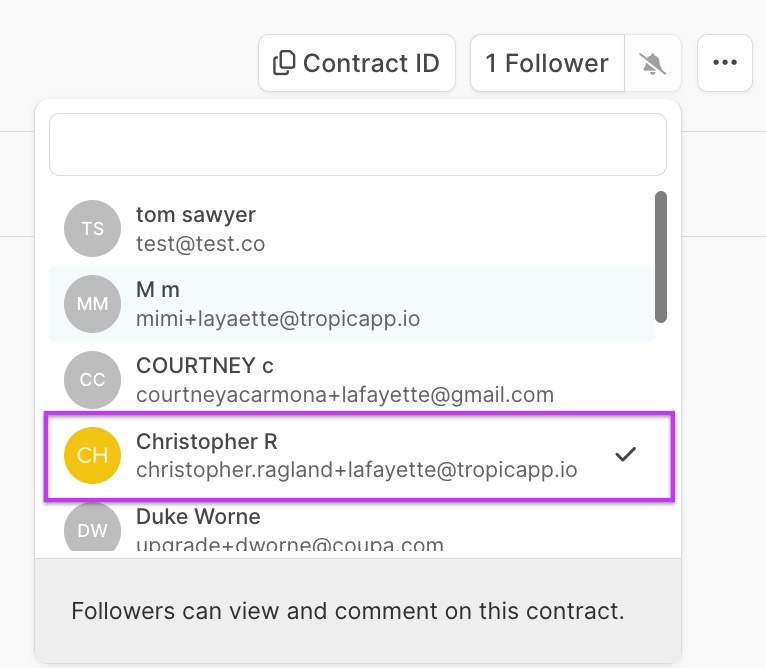Click the CC avatar for COURTNEY c

click(92, 380)
